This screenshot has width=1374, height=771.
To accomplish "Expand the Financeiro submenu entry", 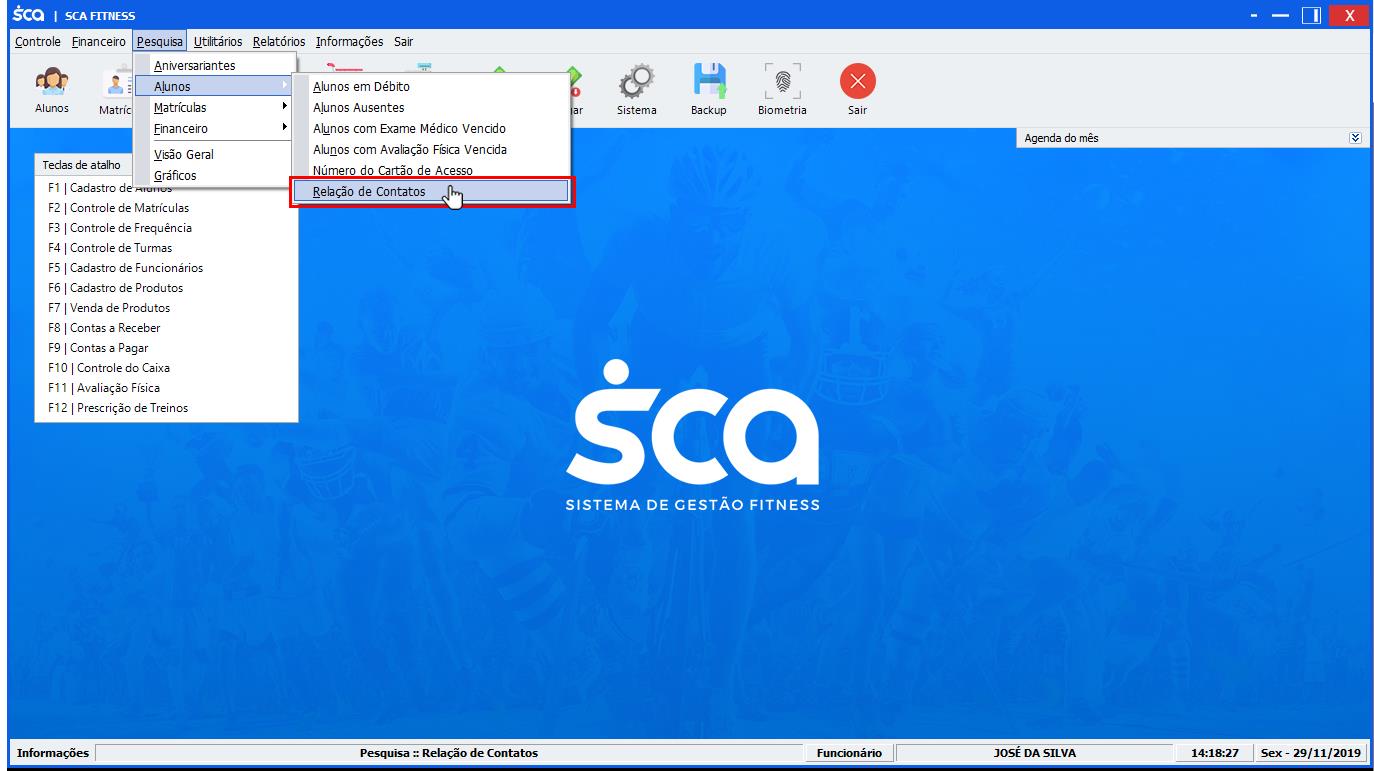I will (213, 128).
